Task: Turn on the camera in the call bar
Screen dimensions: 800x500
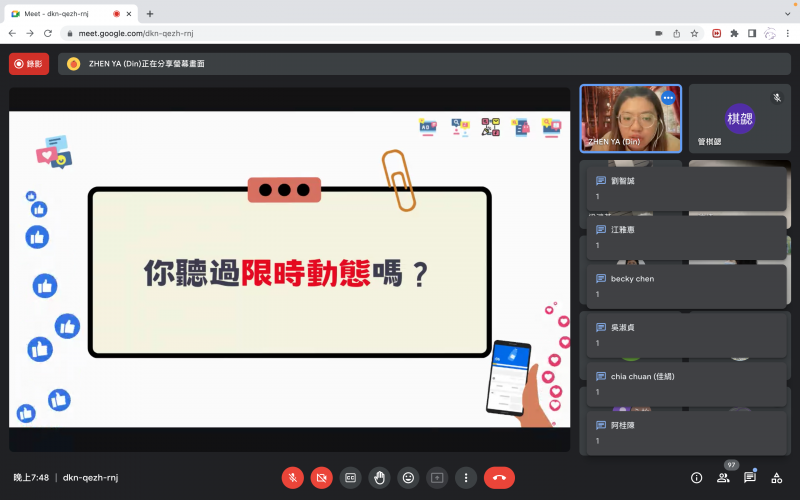Action: [x=321, y=478]
